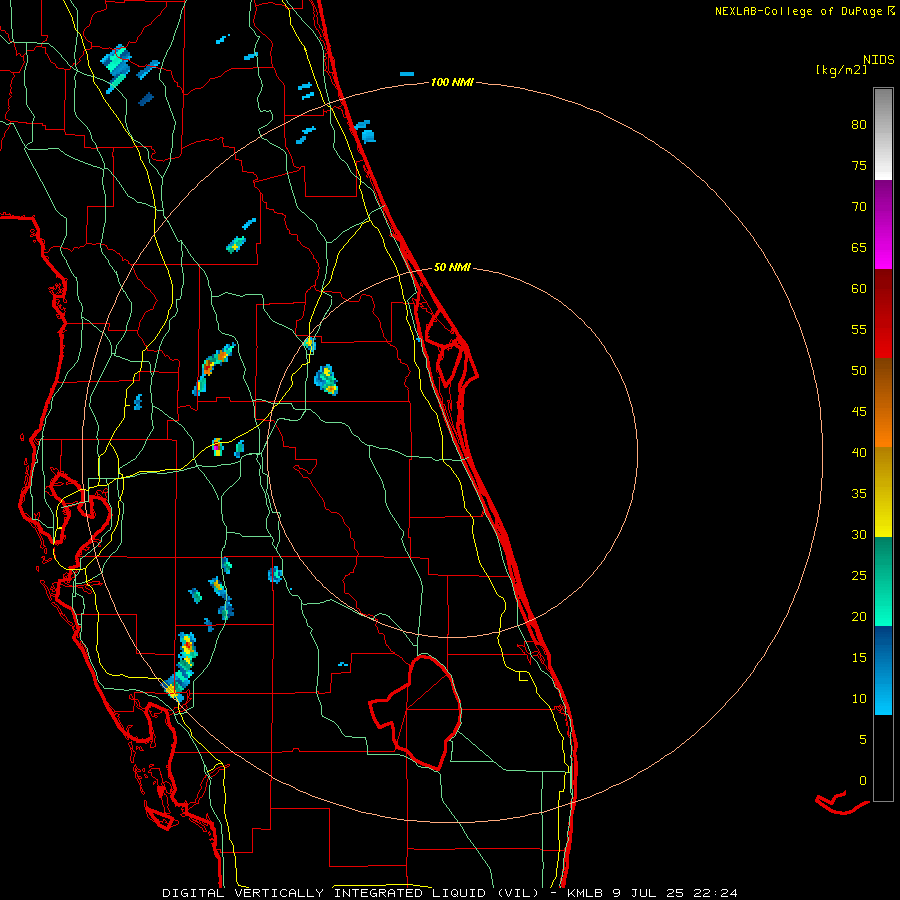Click the 50 NMI range ring label
900x900 pixels.
click(x=452, y=267)
